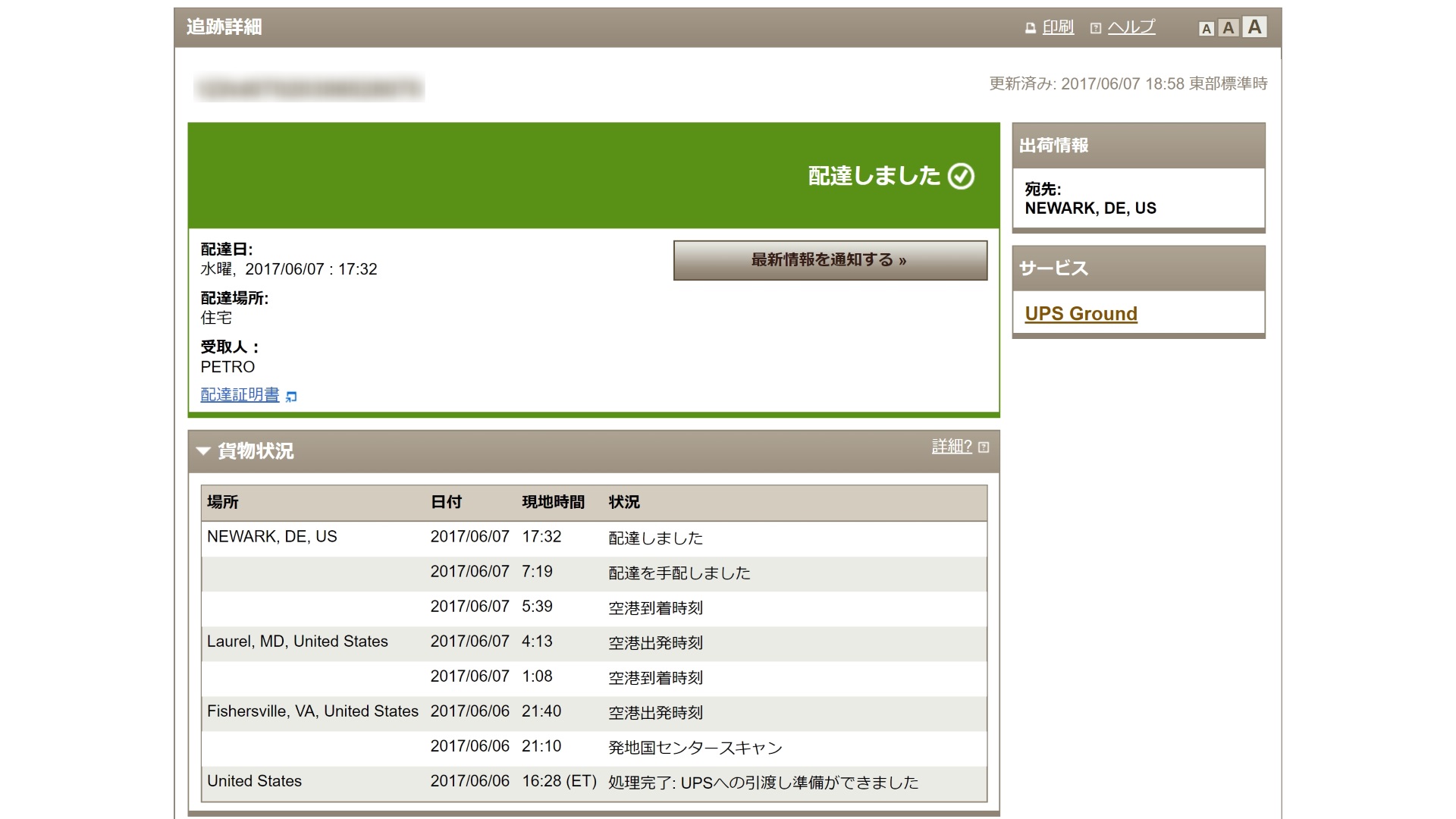Click the 詳細? details link
Viewport: 1456px width, 819px height.
(952, 447)
